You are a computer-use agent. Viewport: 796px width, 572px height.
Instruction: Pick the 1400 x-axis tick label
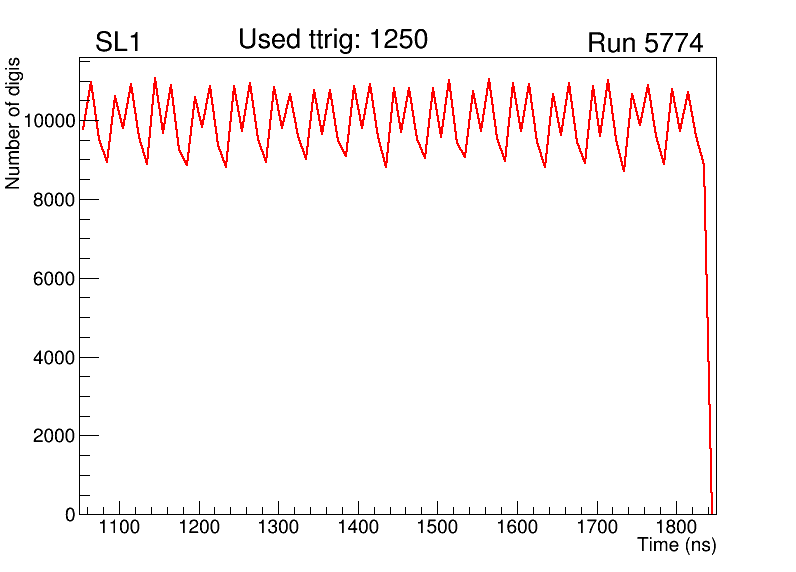click(357, 527)
